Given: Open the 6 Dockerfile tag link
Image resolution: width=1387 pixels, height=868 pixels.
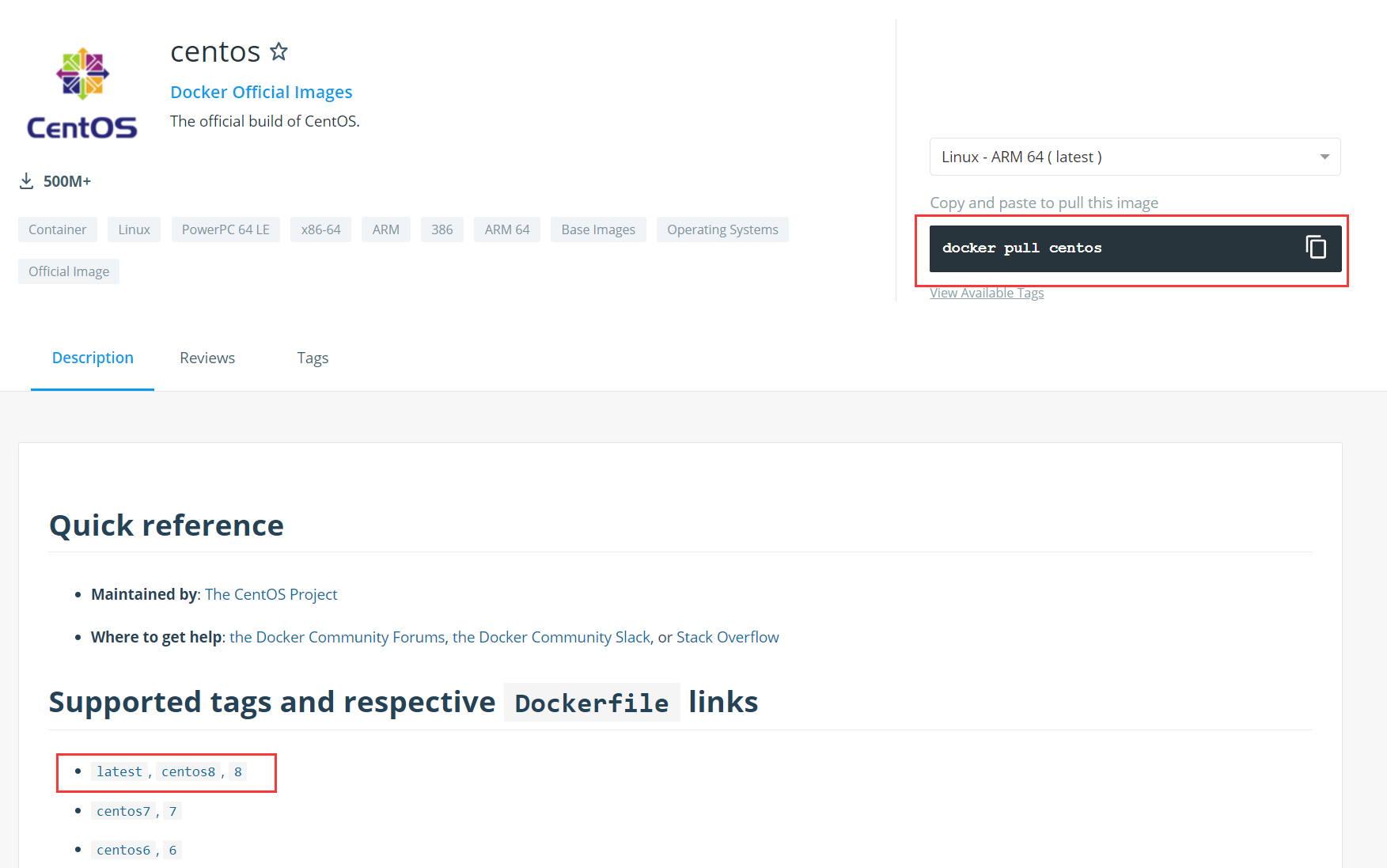Looking at the screenshot, I should (172, 850).
